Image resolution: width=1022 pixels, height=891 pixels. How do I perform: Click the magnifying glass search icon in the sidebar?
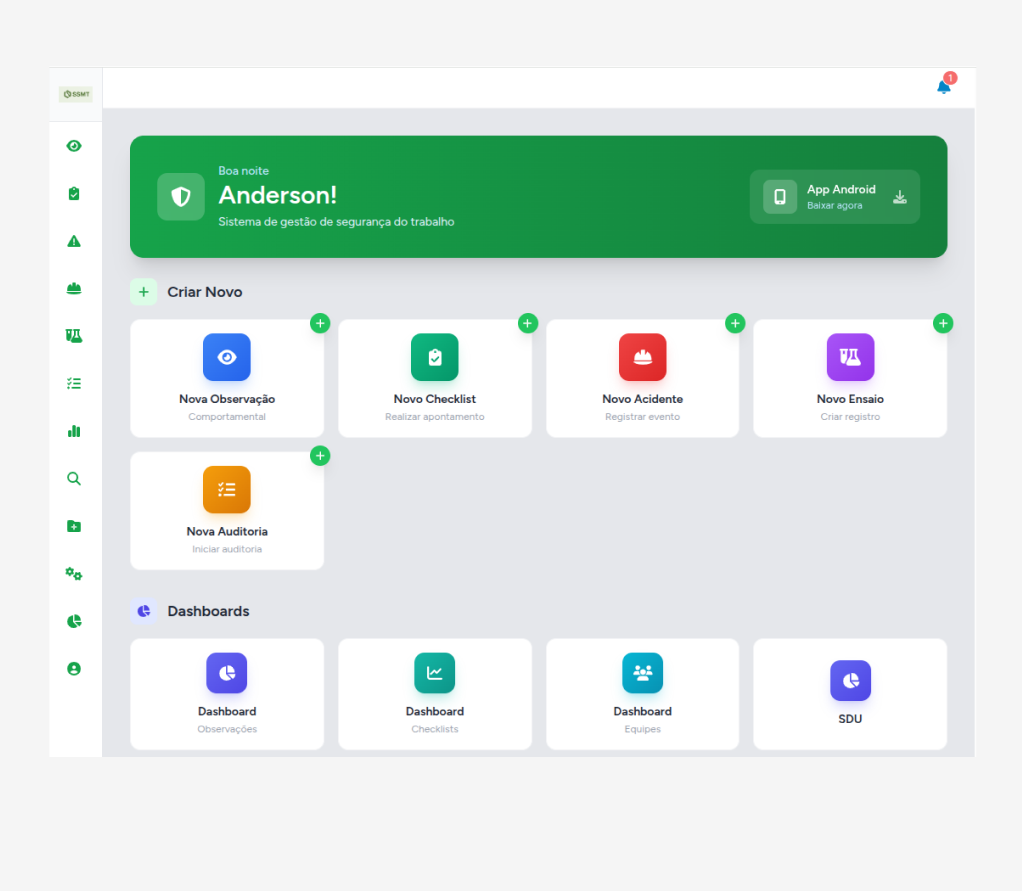(74, 479)
